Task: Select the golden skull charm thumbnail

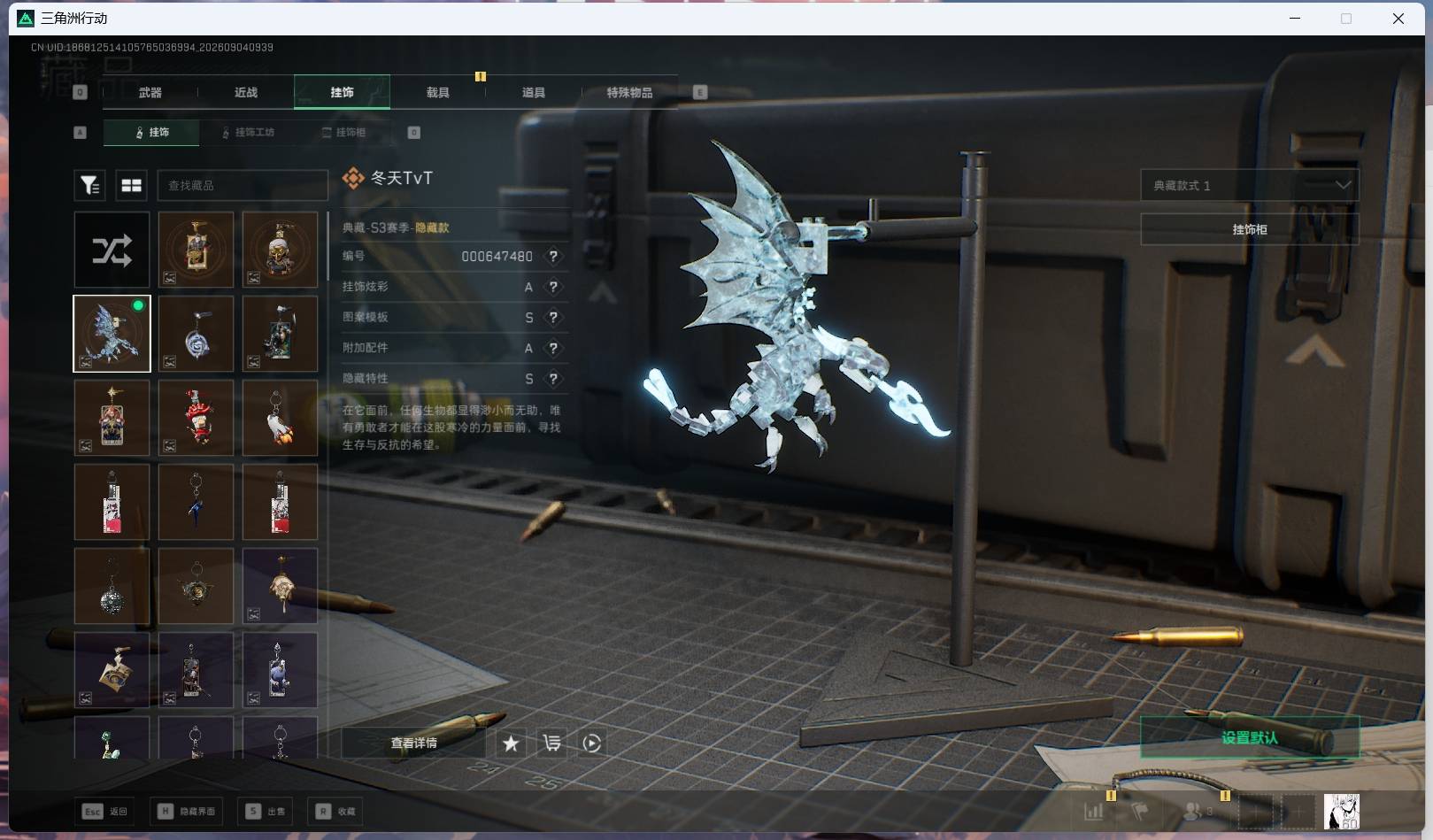Action: (x=280, y=586)
